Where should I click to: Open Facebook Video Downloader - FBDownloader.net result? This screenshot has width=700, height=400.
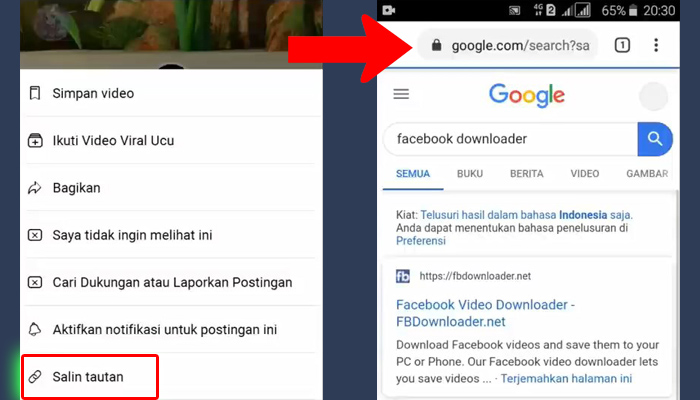click(485, 313)
